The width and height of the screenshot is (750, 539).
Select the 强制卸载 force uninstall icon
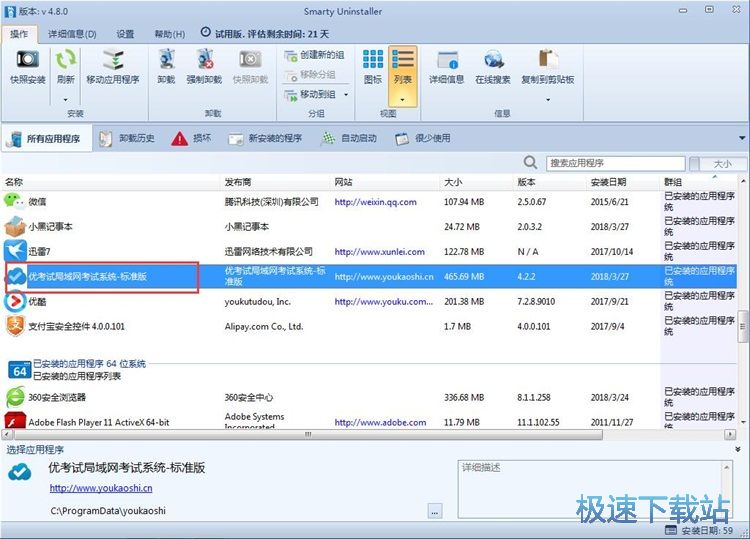[x=204, y=65]
